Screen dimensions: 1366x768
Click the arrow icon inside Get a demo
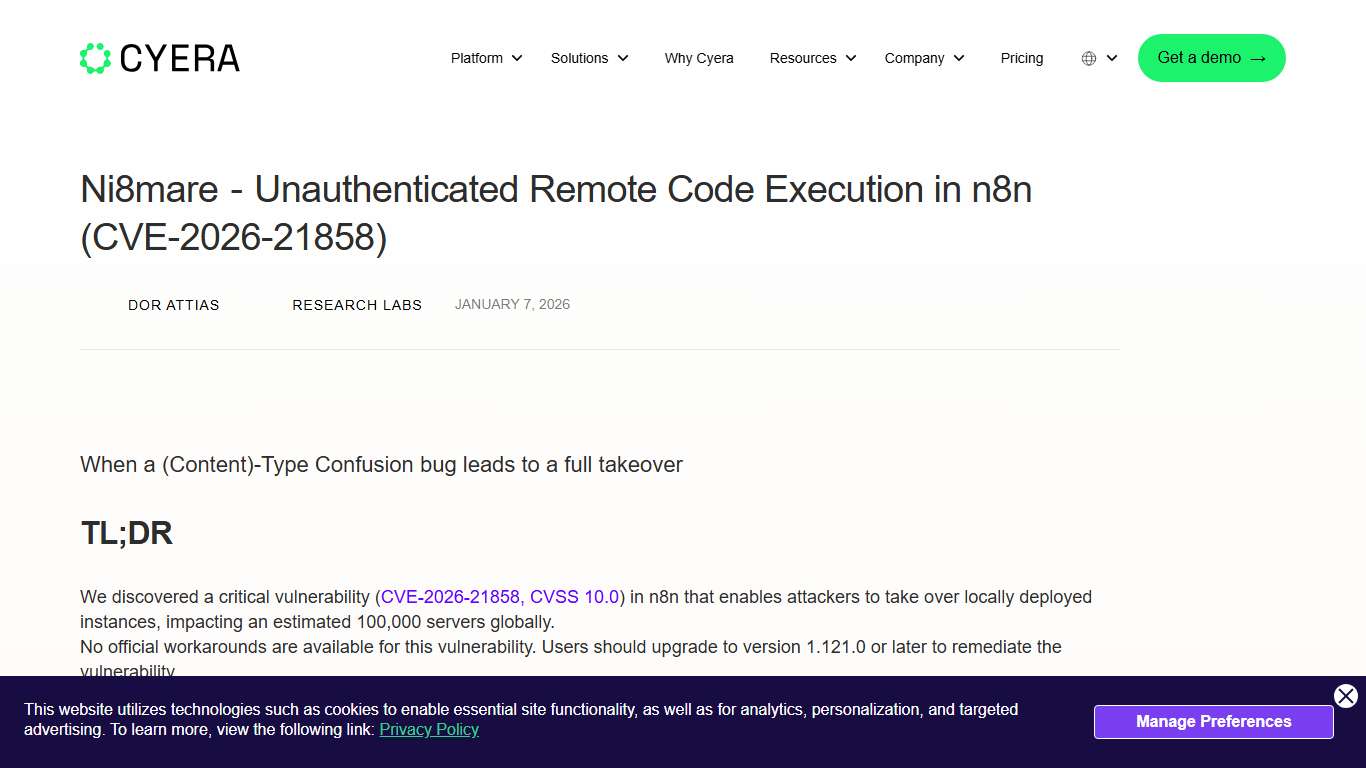pos(1258,58)
